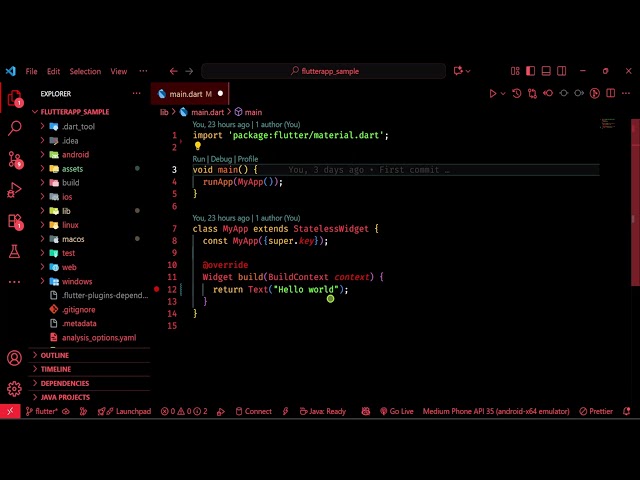Open the Source Control view
640x480 pixels.
pos(16,160)
